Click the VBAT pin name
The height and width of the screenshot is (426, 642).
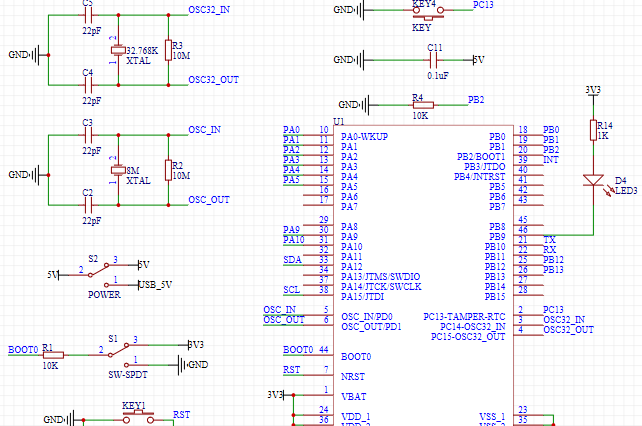click(354, 397)
